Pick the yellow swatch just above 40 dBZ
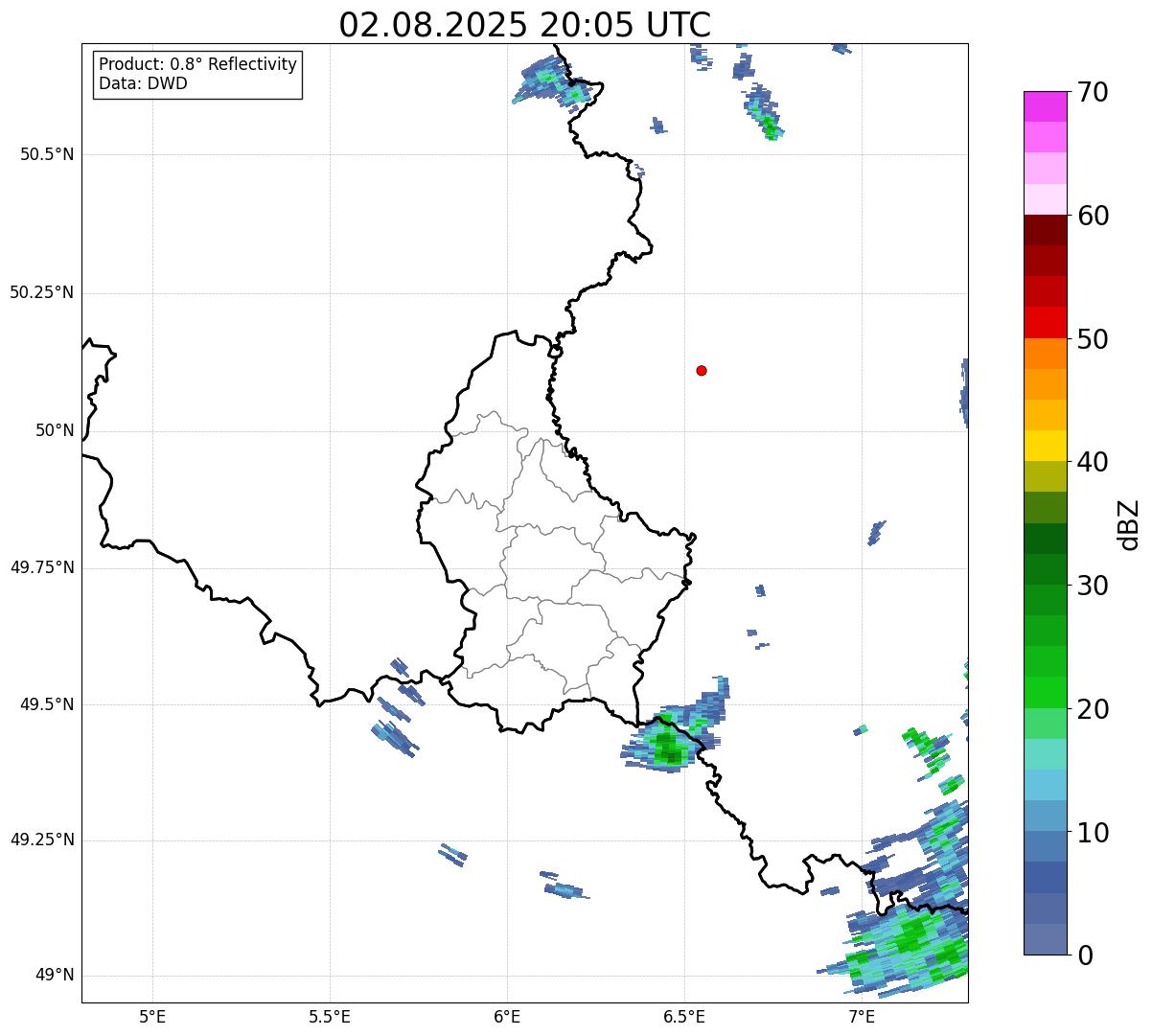Viewport: 1152px width, 1036px height. point(1046,446)
